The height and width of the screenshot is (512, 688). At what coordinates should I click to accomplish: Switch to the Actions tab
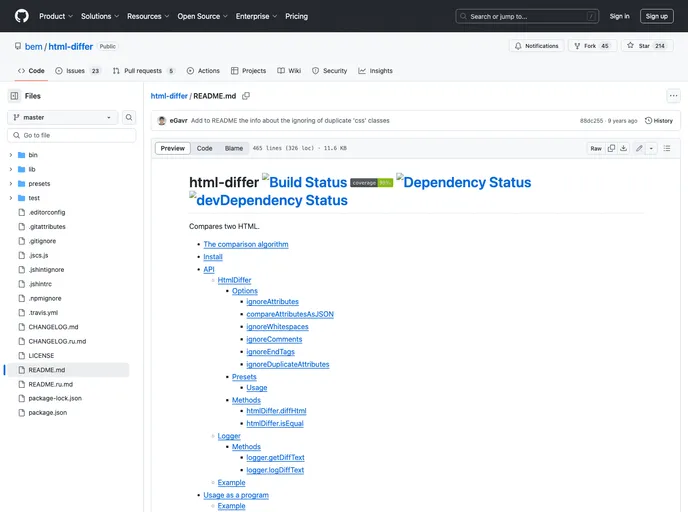(x=203, y=71)
